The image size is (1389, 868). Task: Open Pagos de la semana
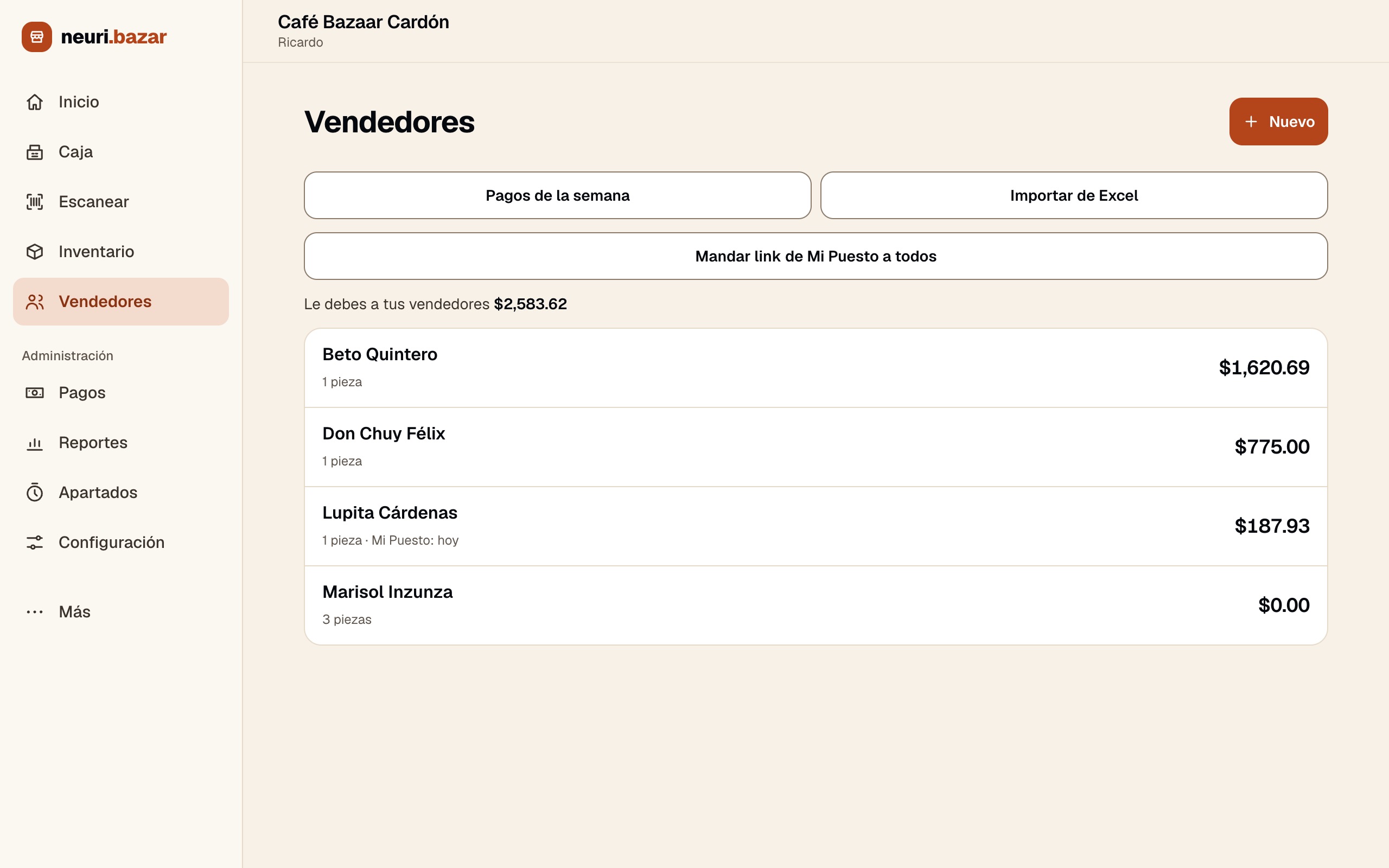click(x=557, y=195)
